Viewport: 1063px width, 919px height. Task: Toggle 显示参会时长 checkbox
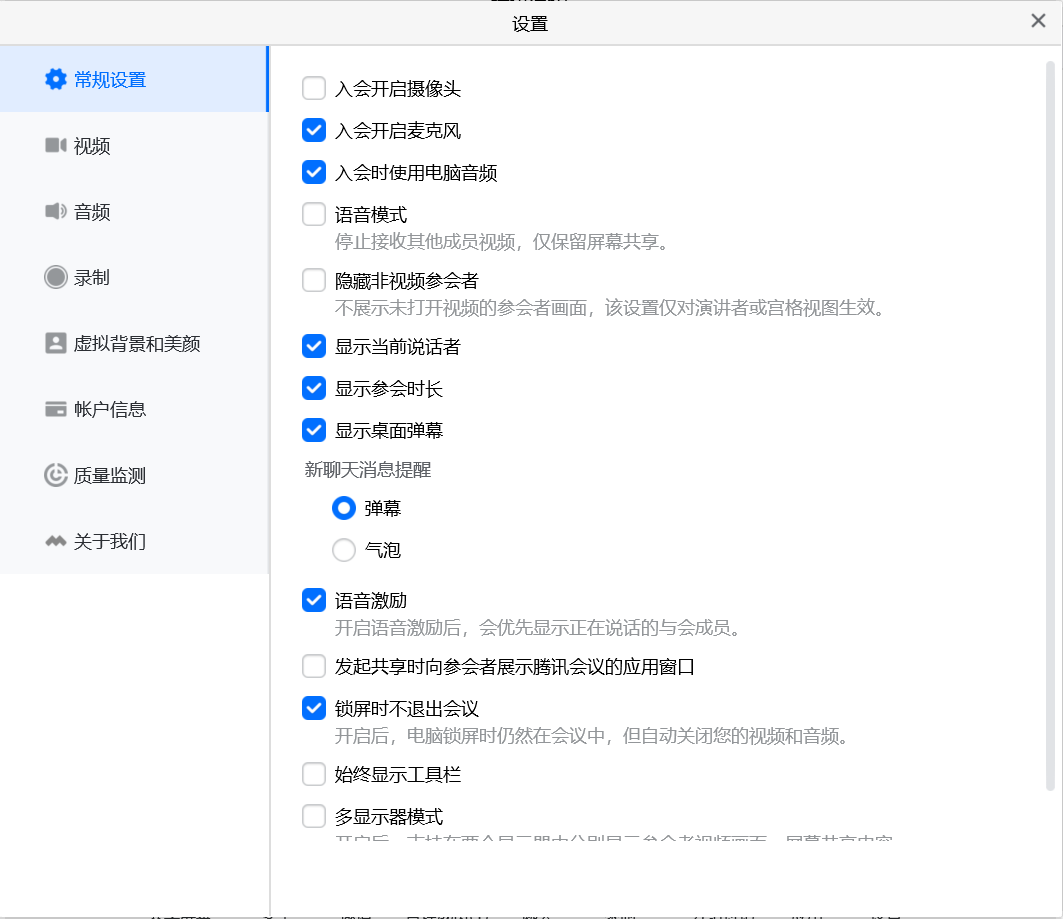[x=314, y=388]
